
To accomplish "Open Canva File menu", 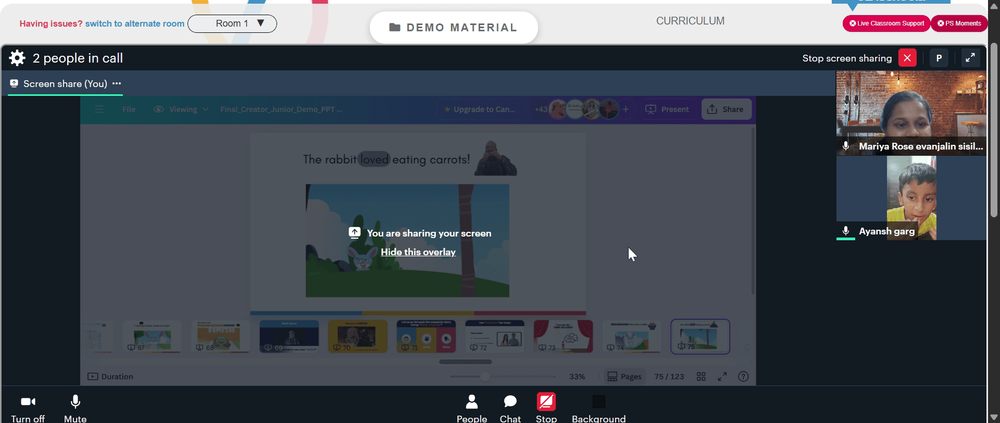I will [x=129, y=109].
